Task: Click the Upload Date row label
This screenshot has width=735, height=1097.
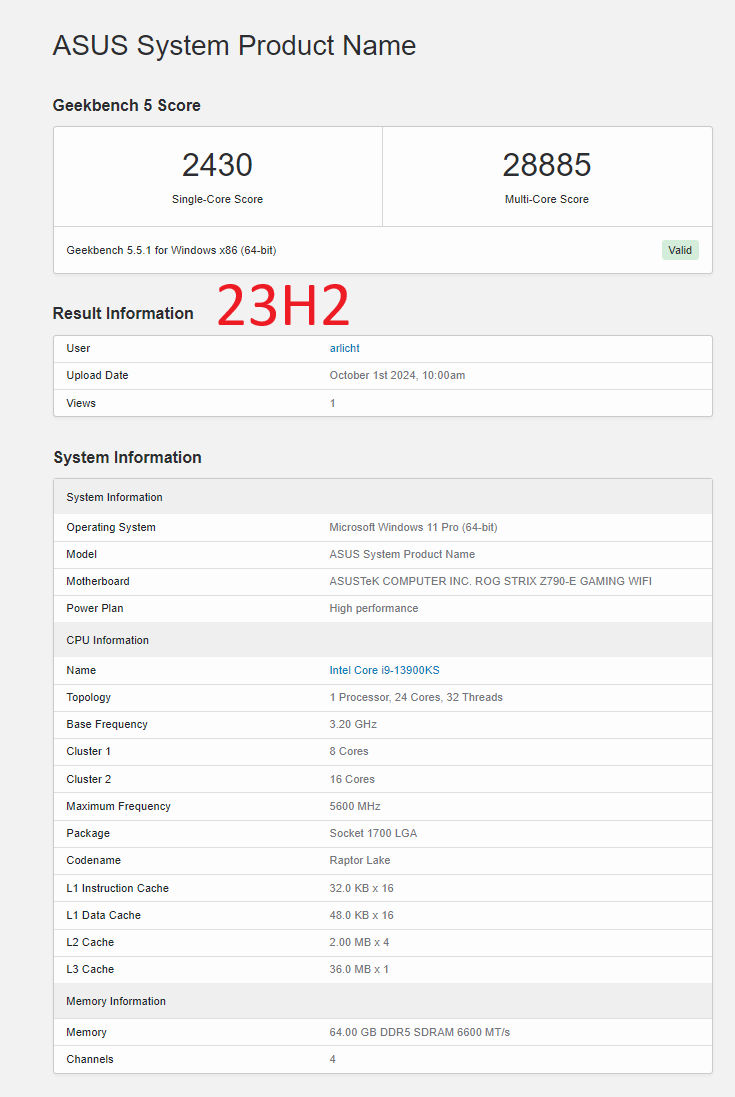Action: coord(97,376)
